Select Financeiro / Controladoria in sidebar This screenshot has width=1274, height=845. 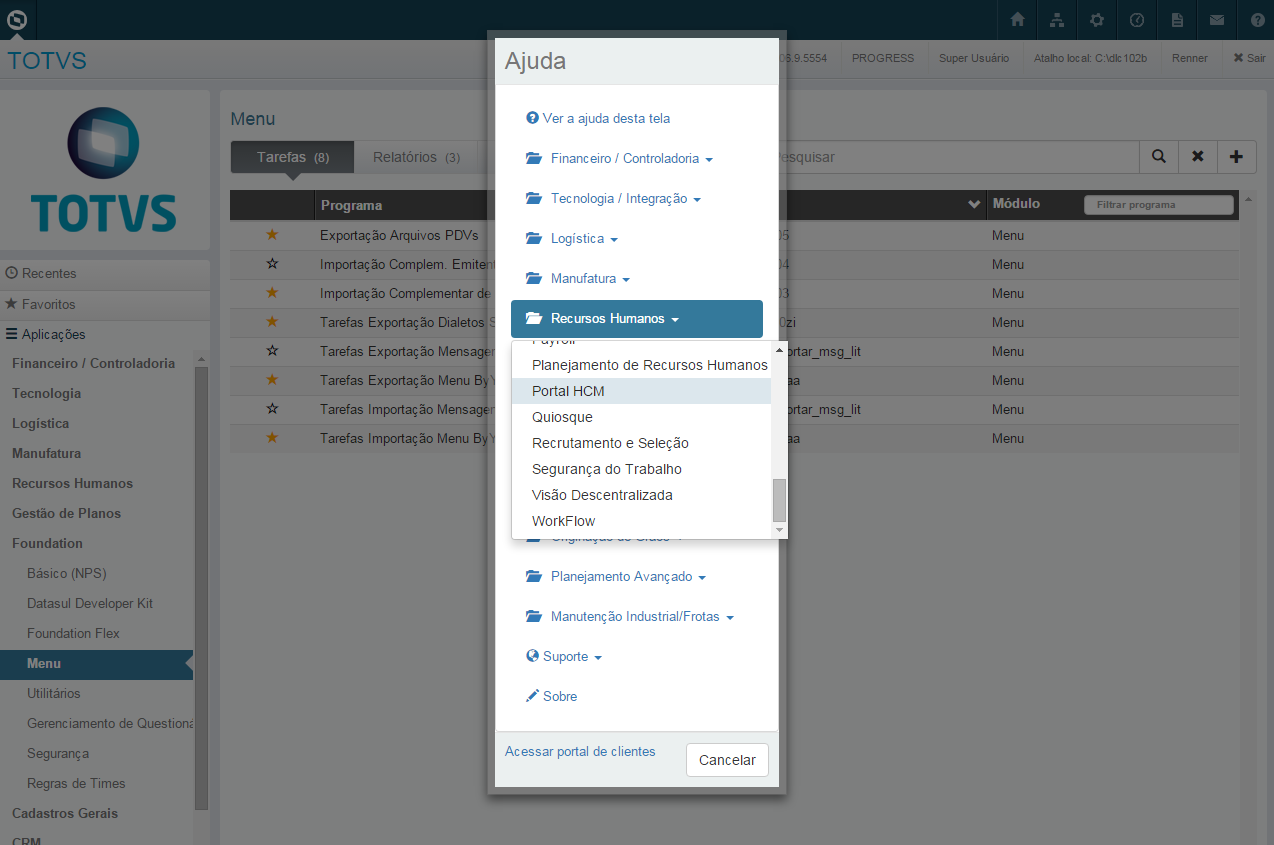point(93,363)
